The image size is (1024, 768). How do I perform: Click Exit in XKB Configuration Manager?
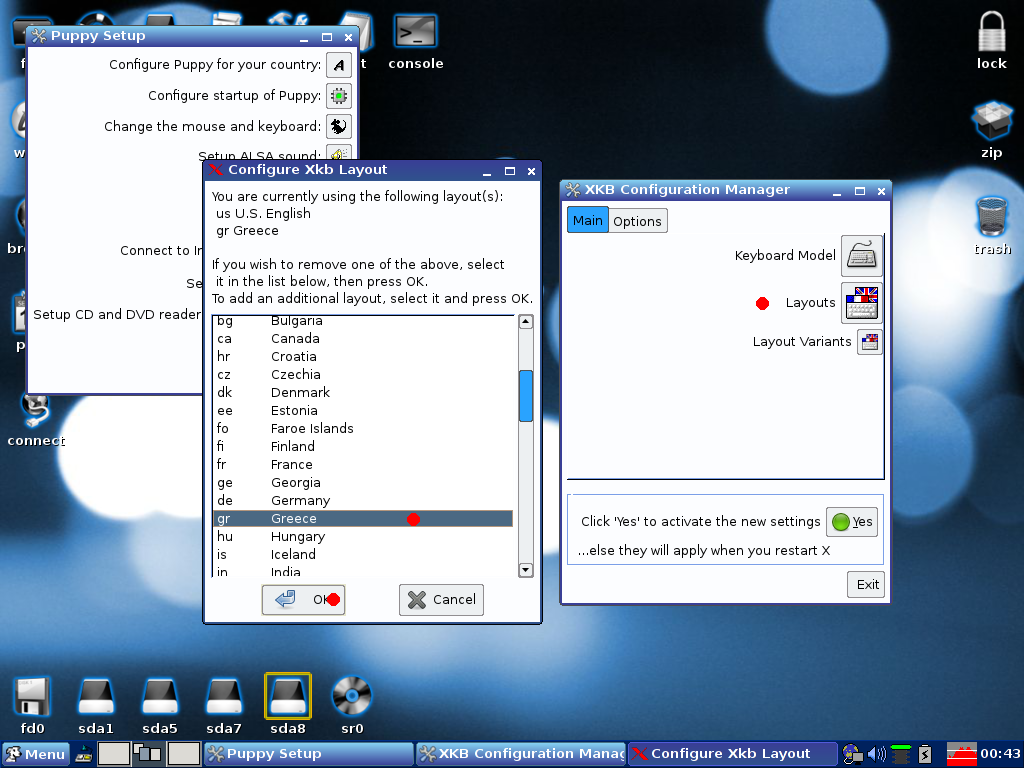[867, 584]
